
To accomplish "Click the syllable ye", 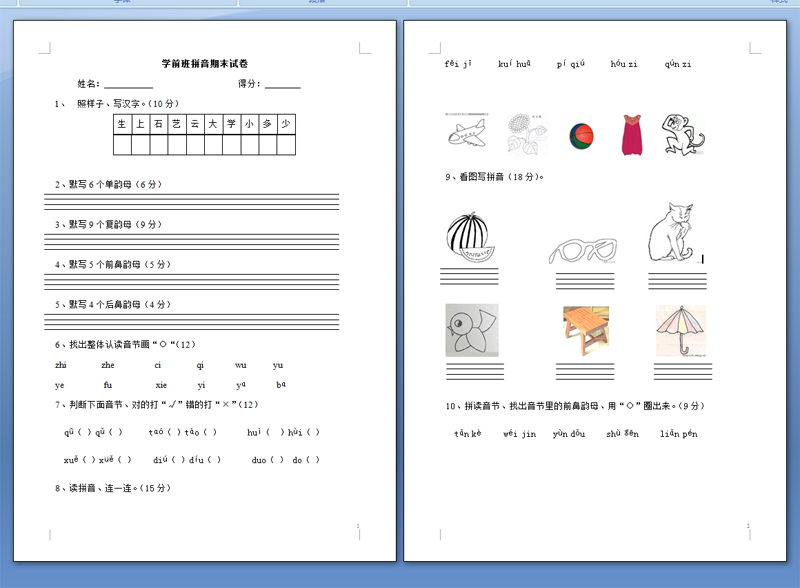I will 60,385.
